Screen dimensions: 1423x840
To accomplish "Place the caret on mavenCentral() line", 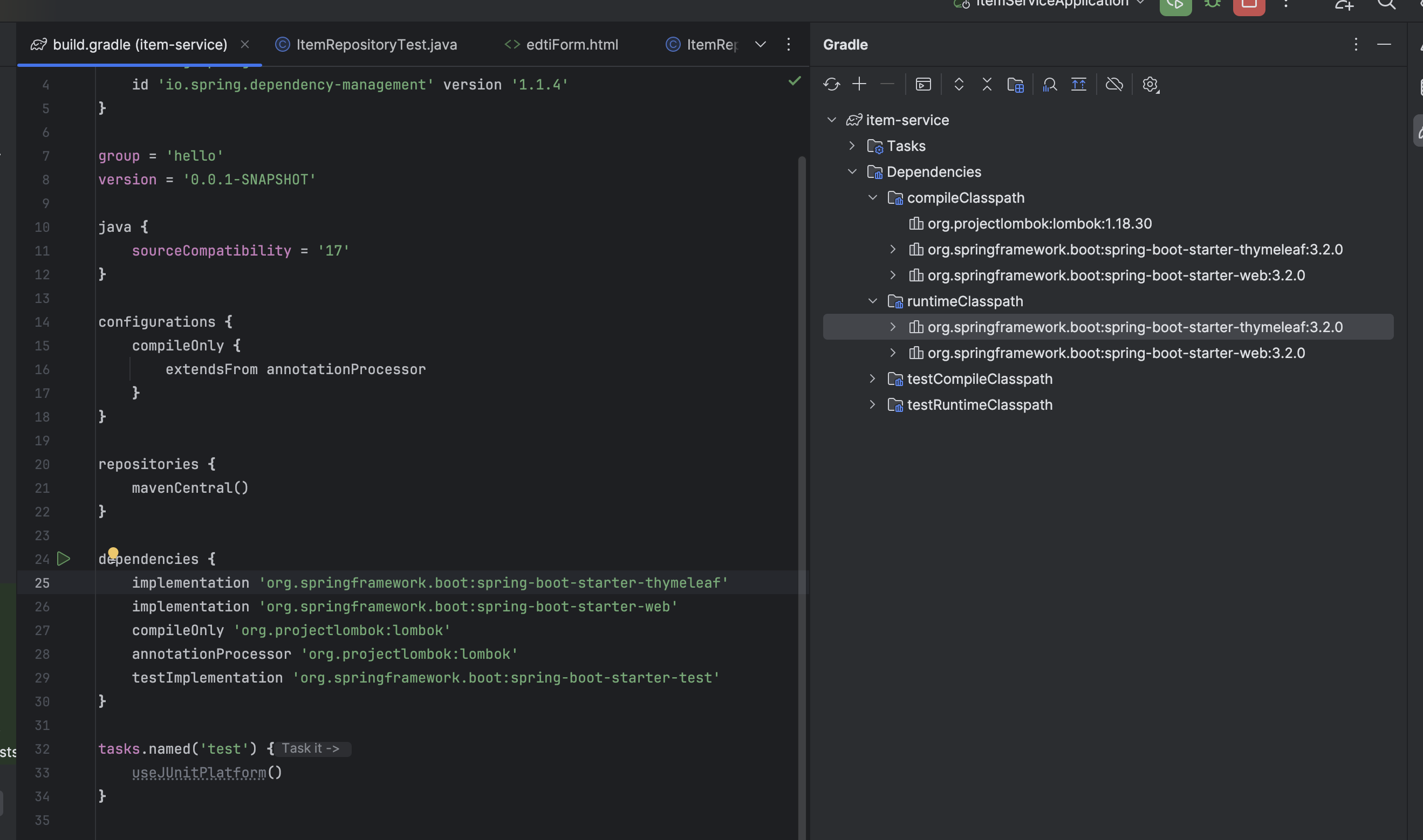I will (x=190, y=488).
